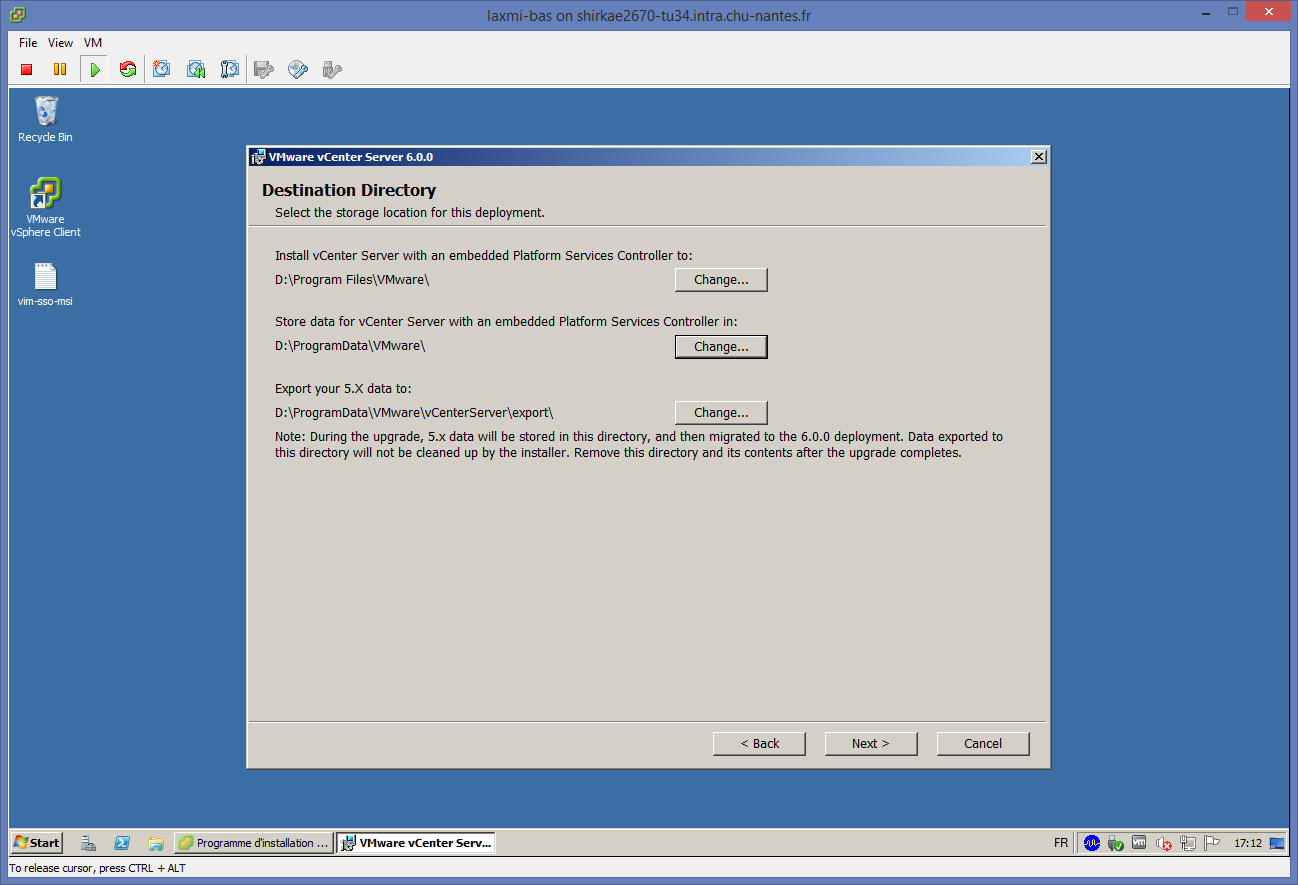Click the restart guest icon

coord(127,69)
